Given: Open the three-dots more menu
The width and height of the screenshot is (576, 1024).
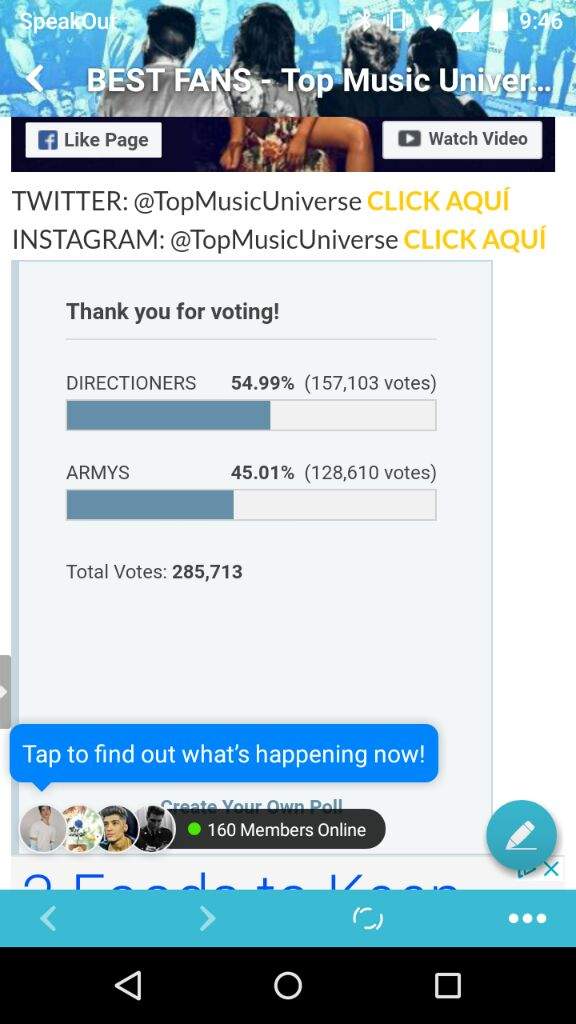Looking at the screenshot, I should point(527,918).
